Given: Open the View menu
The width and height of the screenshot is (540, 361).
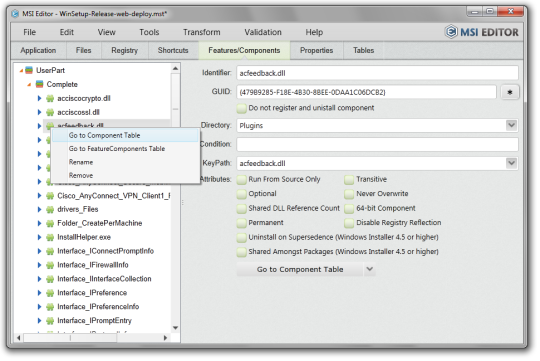Looking at the screenshot, I should coord(106,32).
